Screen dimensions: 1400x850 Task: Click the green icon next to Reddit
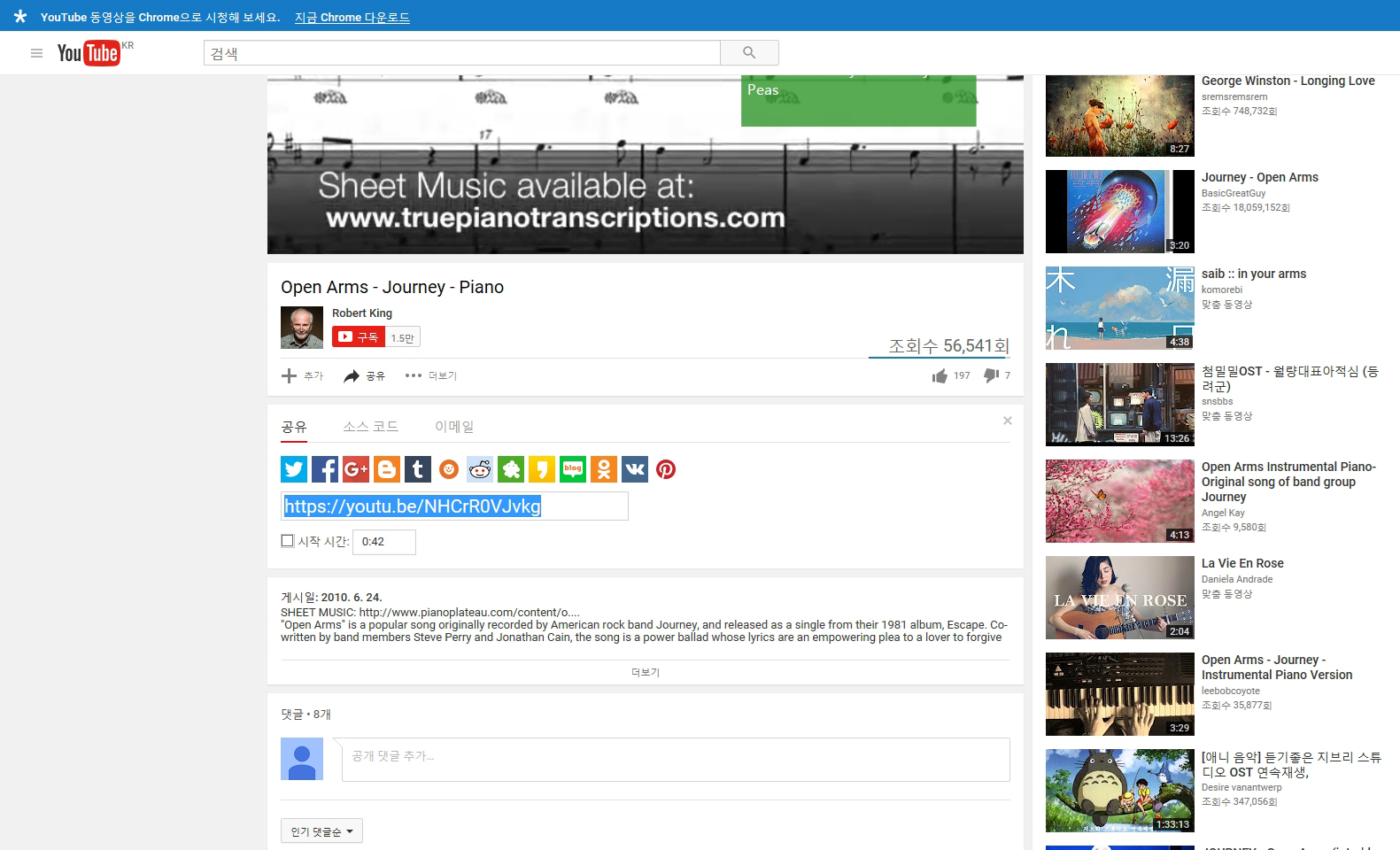point(511,469)
